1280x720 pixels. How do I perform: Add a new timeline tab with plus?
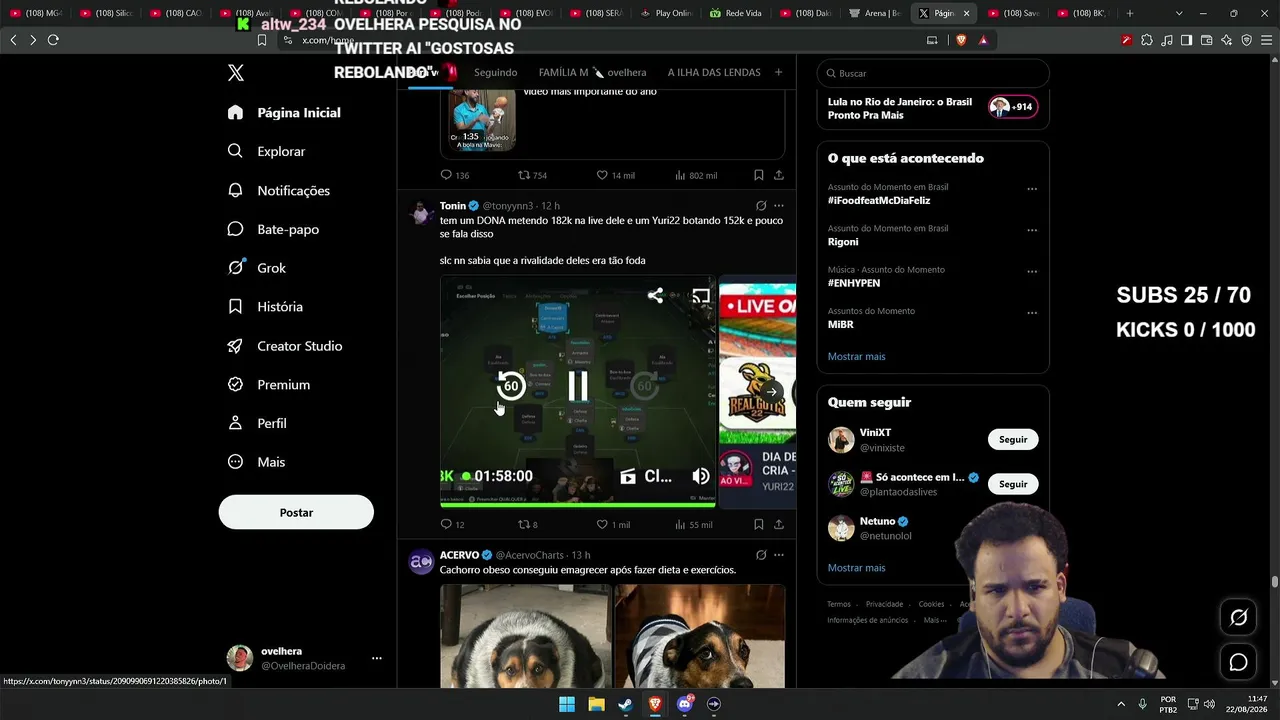778,72
